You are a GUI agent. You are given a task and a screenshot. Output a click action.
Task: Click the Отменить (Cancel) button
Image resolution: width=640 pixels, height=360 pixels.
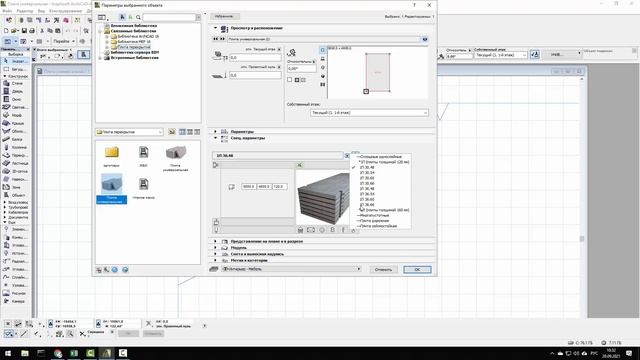383,269
